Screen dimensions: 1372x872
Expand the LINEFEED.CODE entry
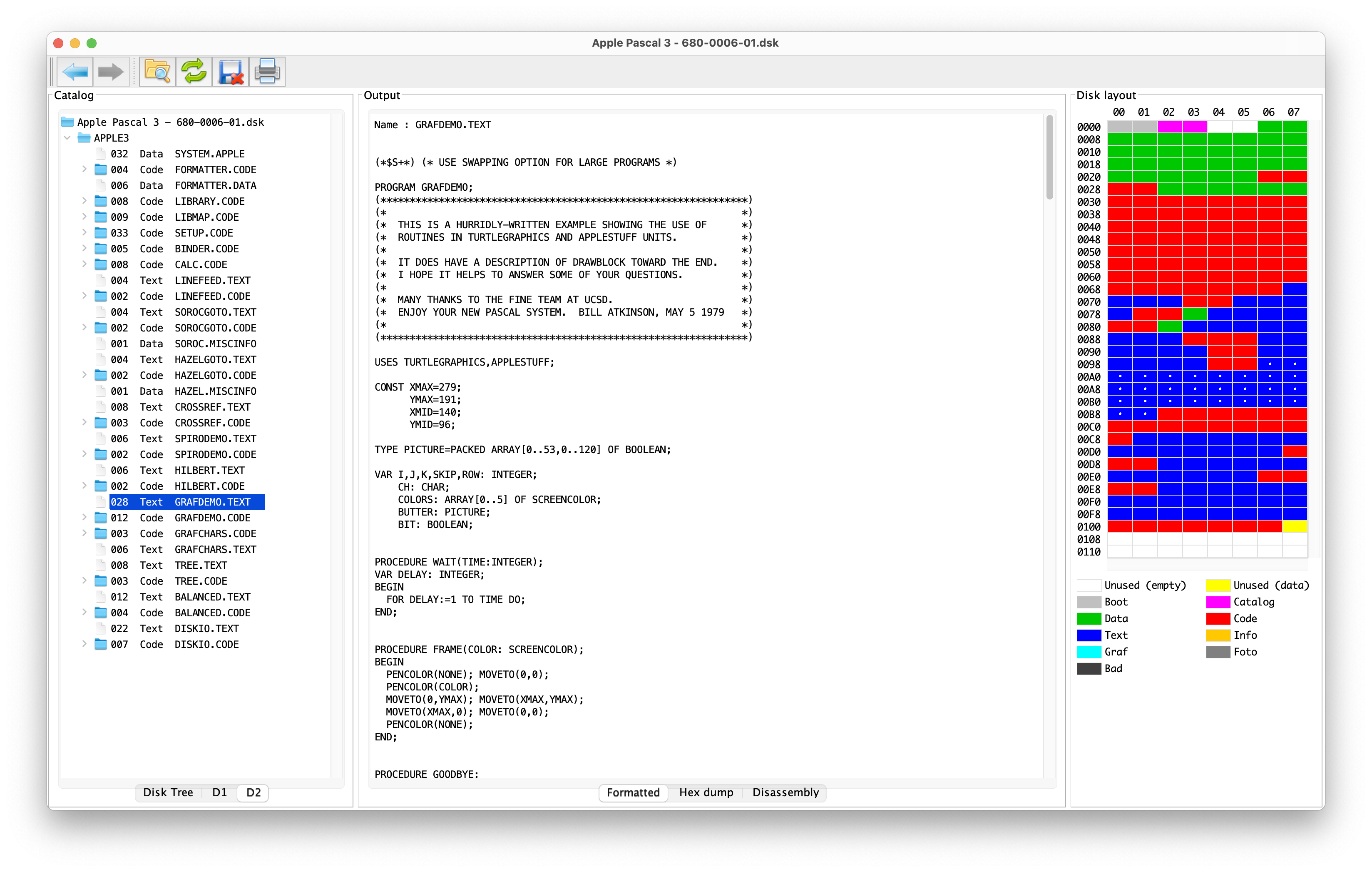(85, 296)
